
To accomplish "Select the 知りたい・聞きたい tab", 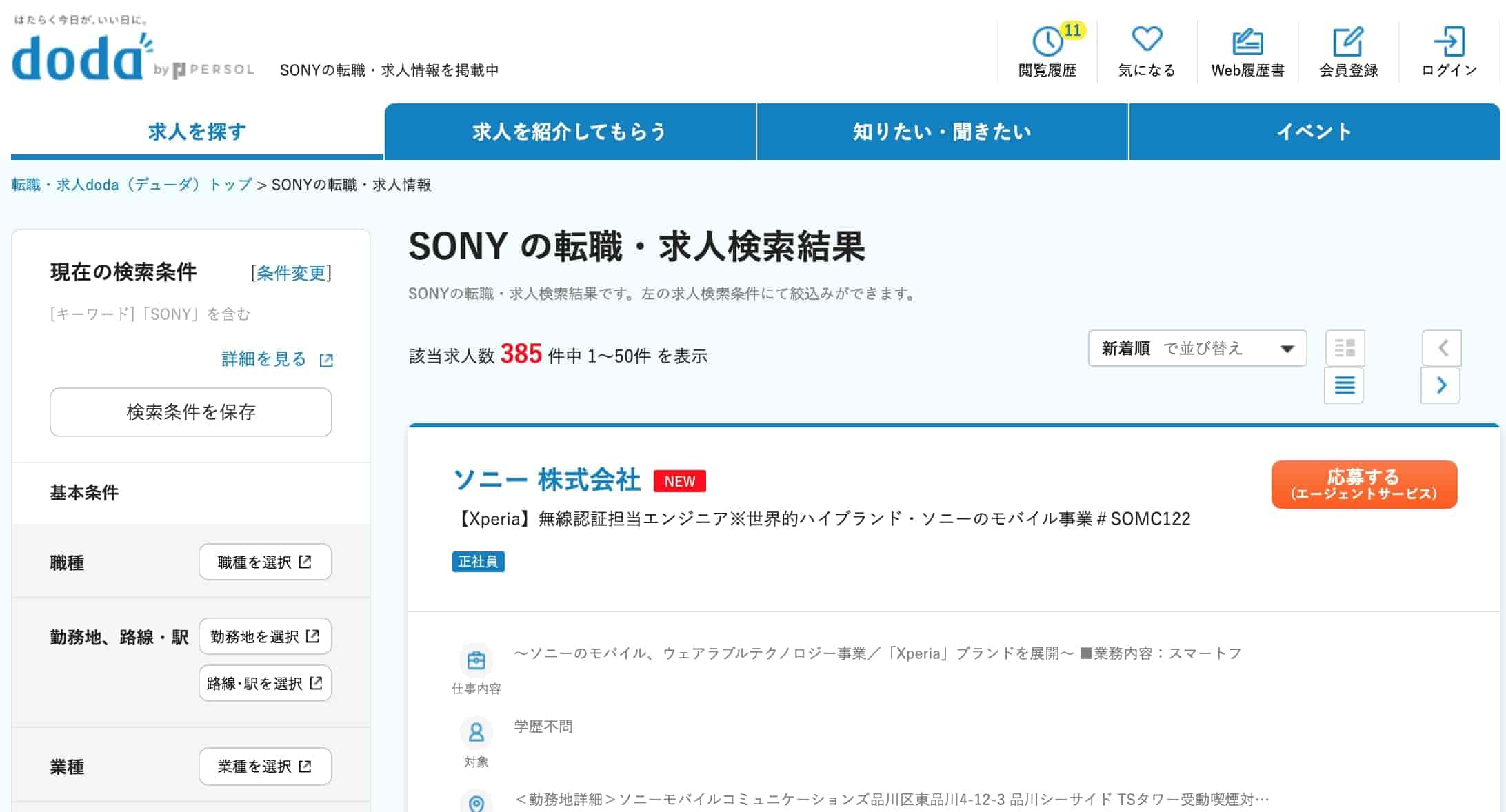I will coord(943,131).
